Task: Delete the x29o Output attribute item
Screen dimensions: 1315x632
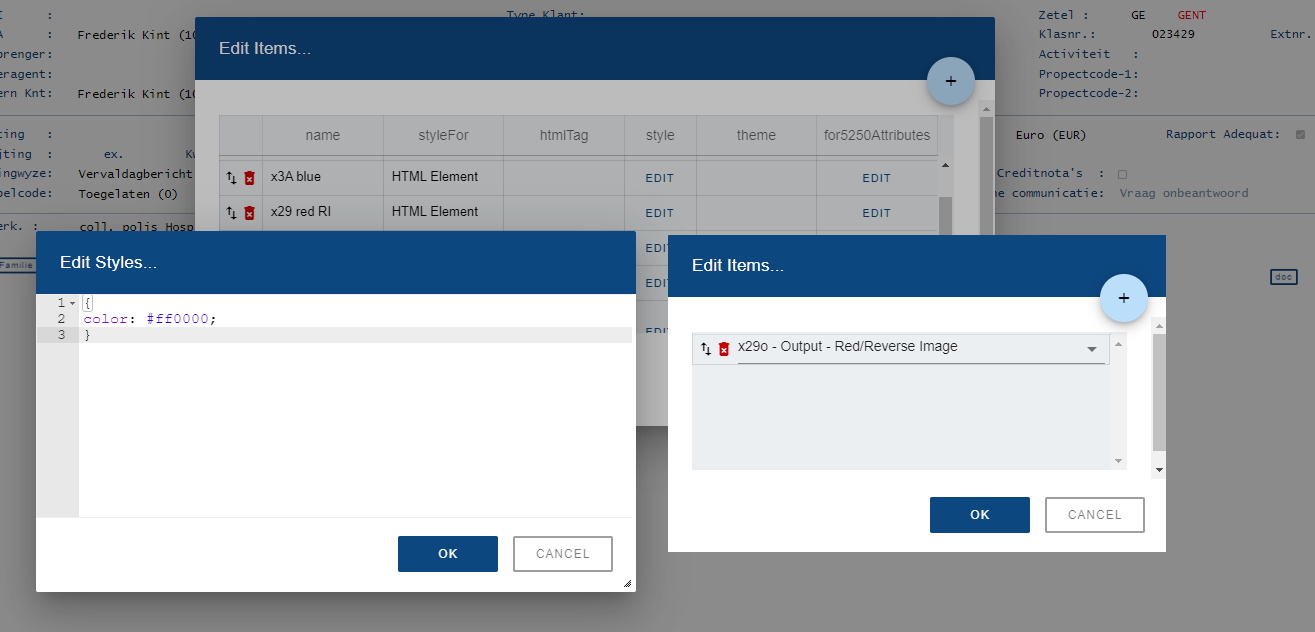Action: (x=724, y=349)
